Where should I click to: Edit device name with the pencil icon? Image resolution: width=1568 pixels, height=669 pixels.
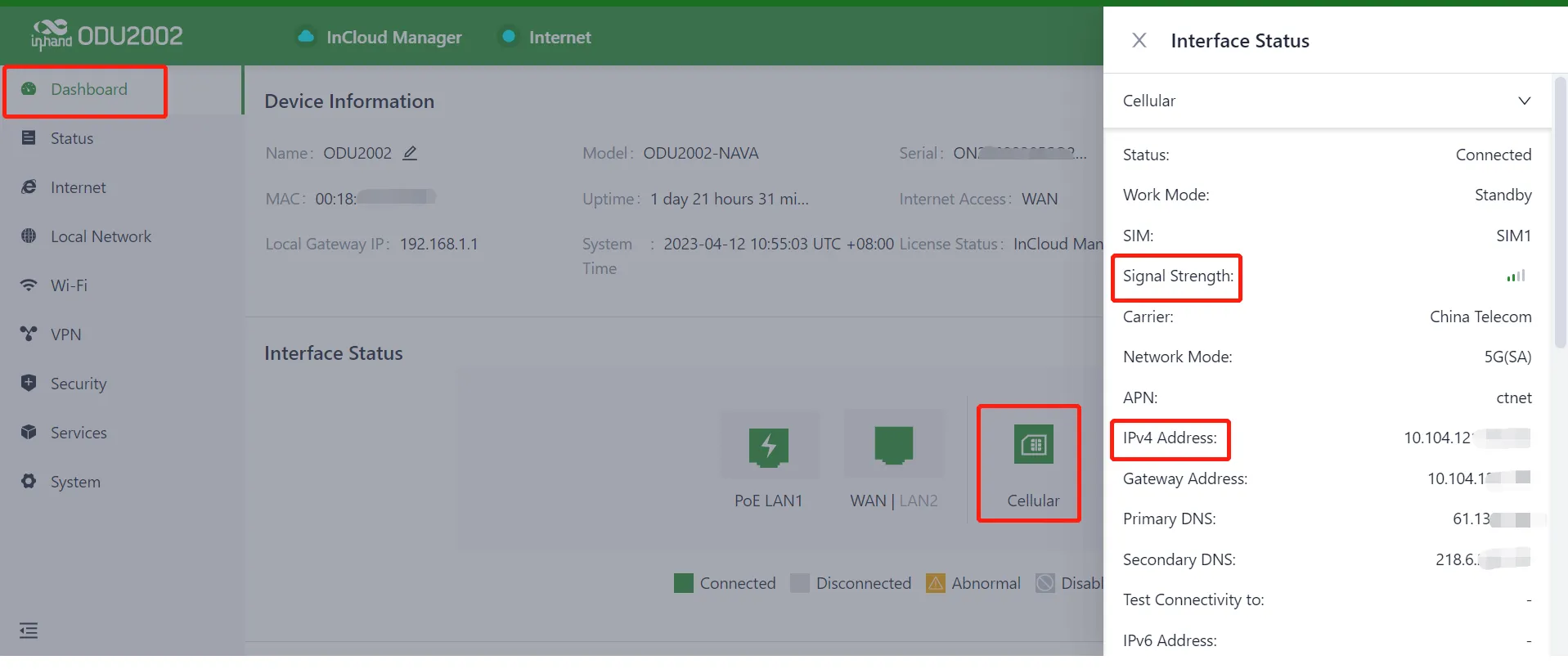coord(410,153)
